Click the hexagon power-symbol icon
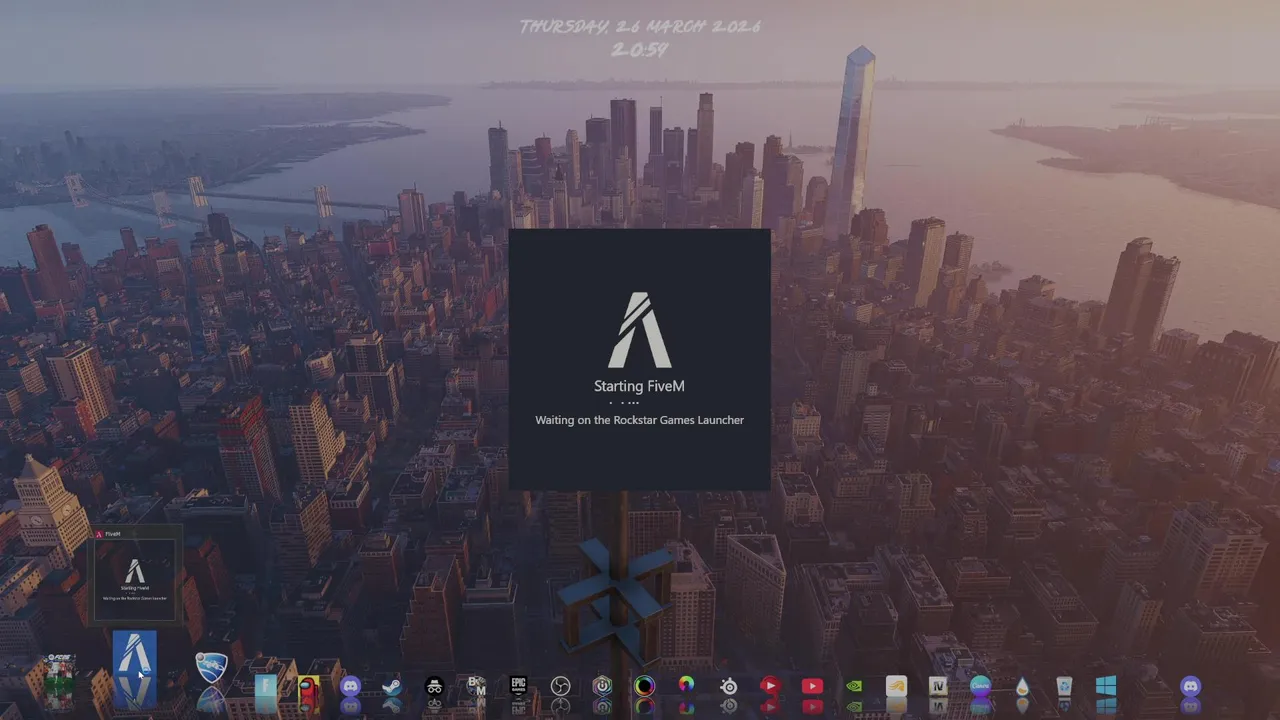 pos(602,686)
